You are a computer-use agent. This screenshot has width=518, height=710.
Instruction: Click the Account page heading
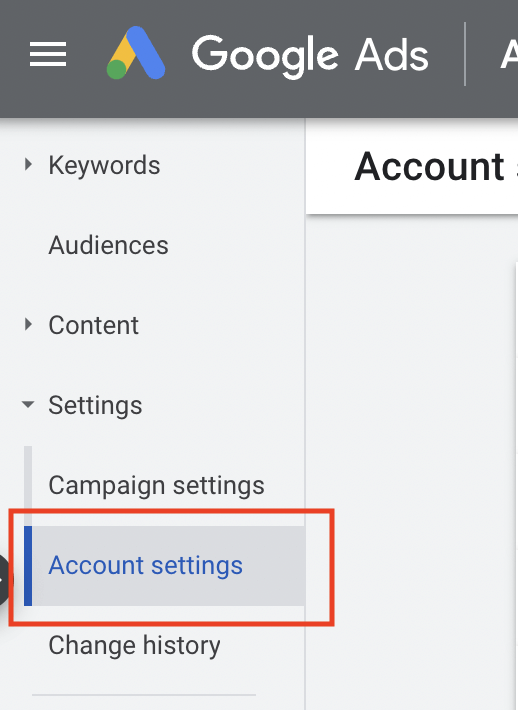click(429, 167)
